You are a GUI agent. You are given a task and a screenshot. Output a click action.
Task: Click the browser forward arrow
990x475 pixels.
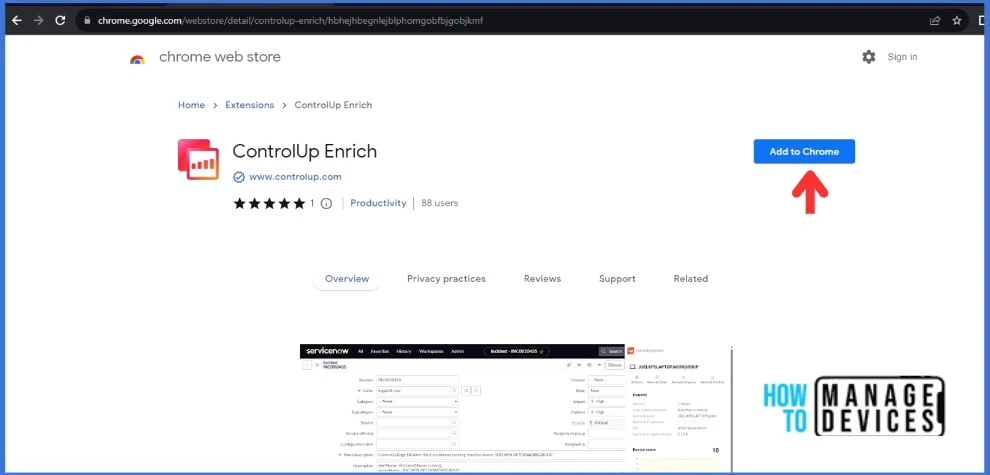click(x=39, y=21)
